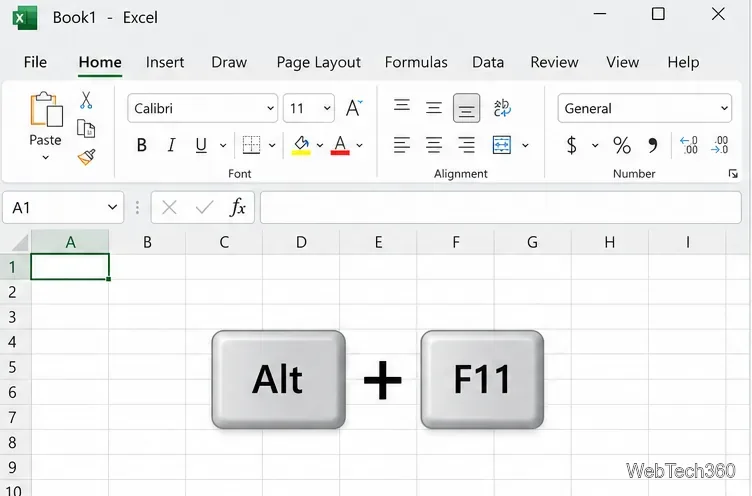This screenshot has height=496, width=752.
Task: Click the Insert Function fx icon
Action: [238, 207]
